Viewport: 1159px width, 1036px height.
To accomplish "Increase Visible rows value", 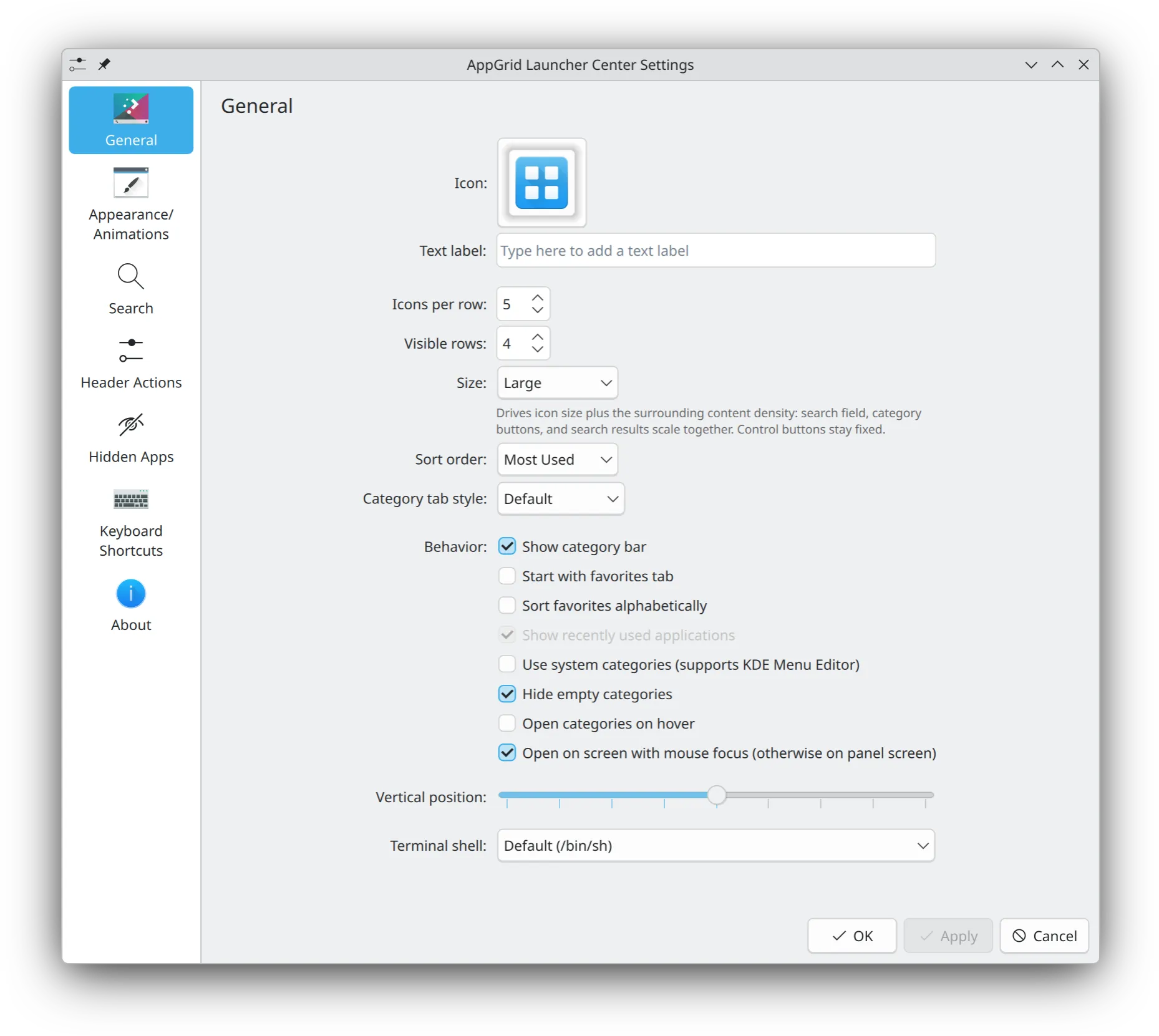I will (x=538, y=337).
